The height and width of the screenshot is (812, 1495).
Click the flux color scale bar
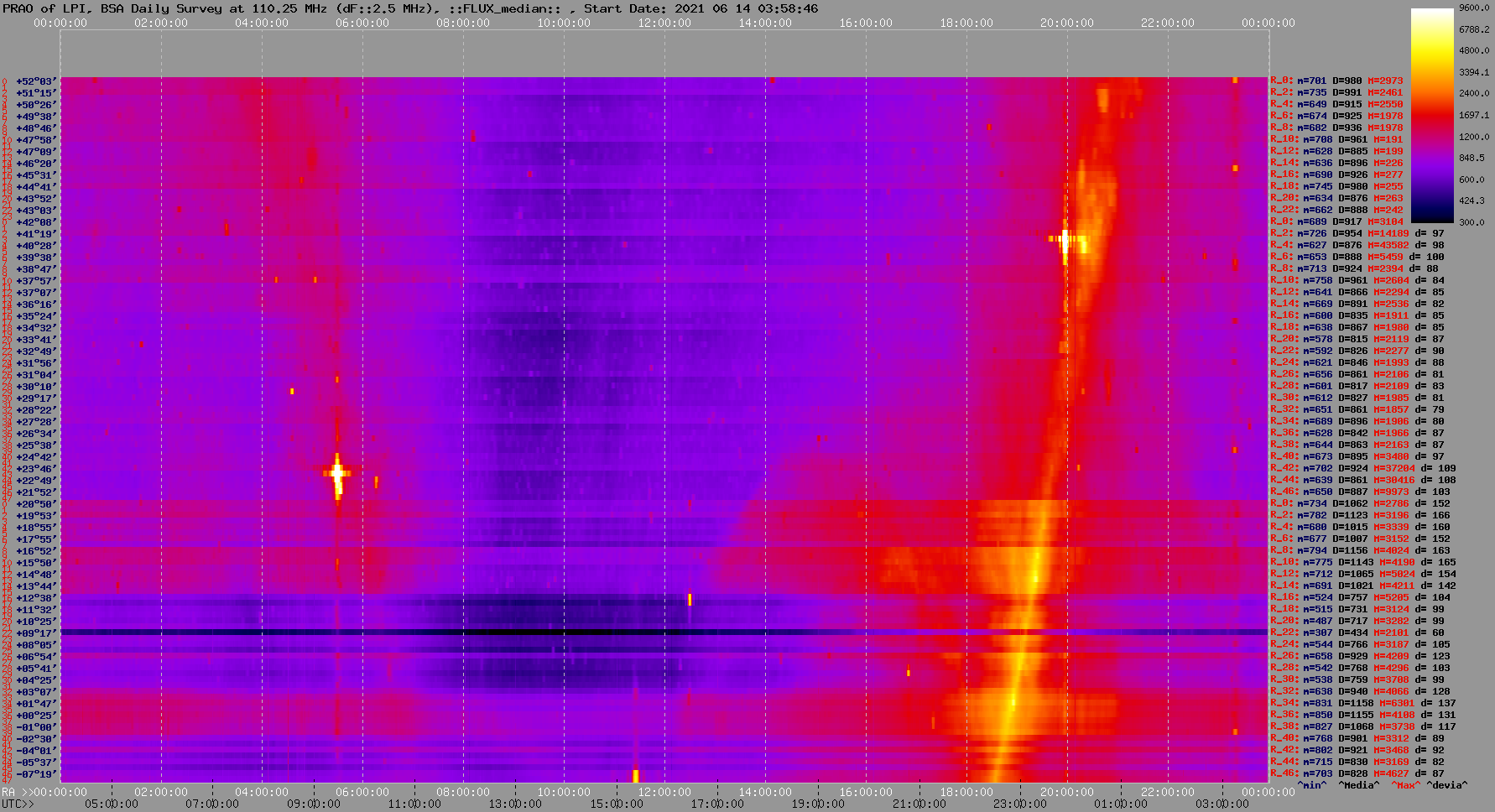[x=1432, y=116]
